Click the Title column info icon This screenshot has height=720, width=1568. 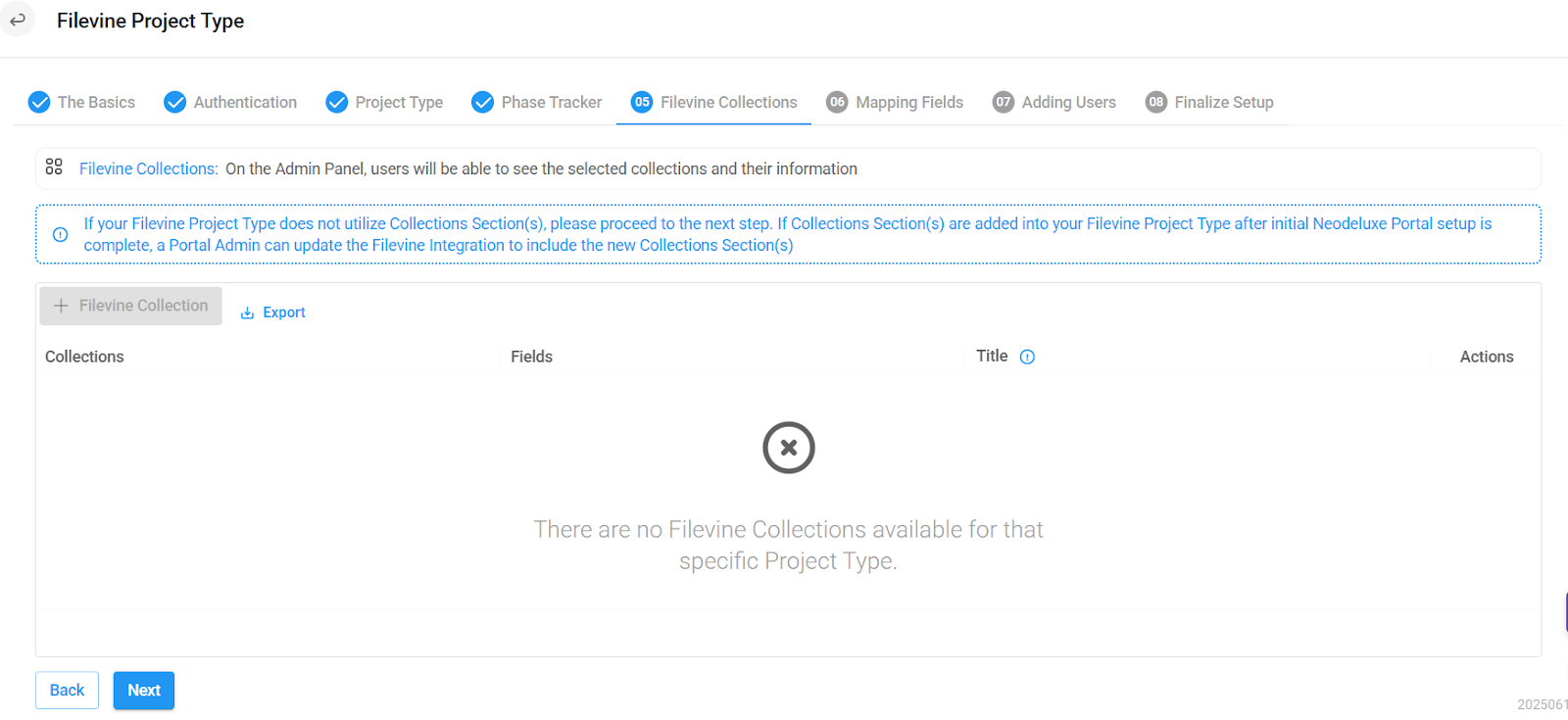[1027, 357]
